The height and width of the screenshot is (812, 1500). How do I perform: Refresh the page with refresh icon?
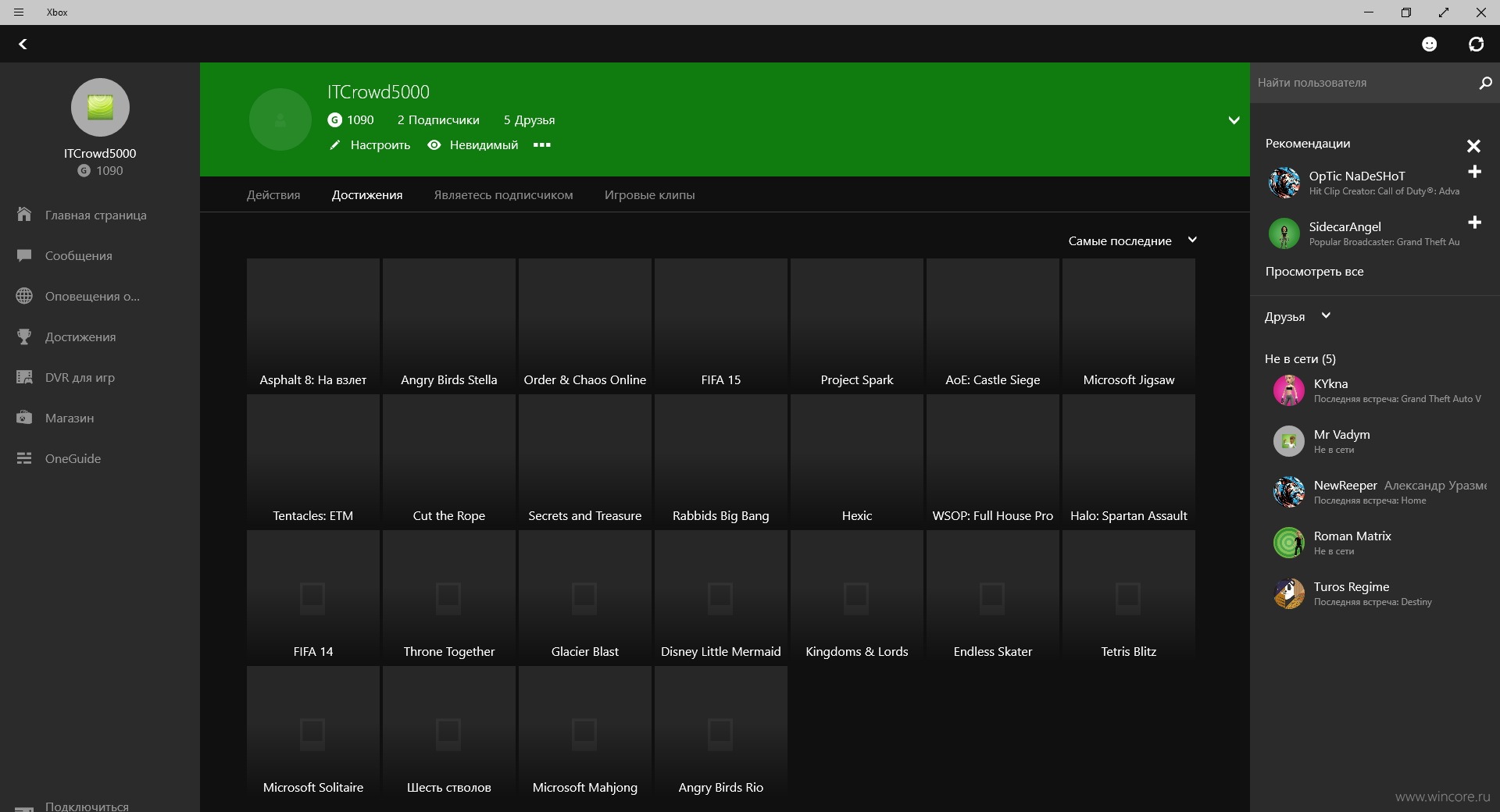click(1476, 44)
